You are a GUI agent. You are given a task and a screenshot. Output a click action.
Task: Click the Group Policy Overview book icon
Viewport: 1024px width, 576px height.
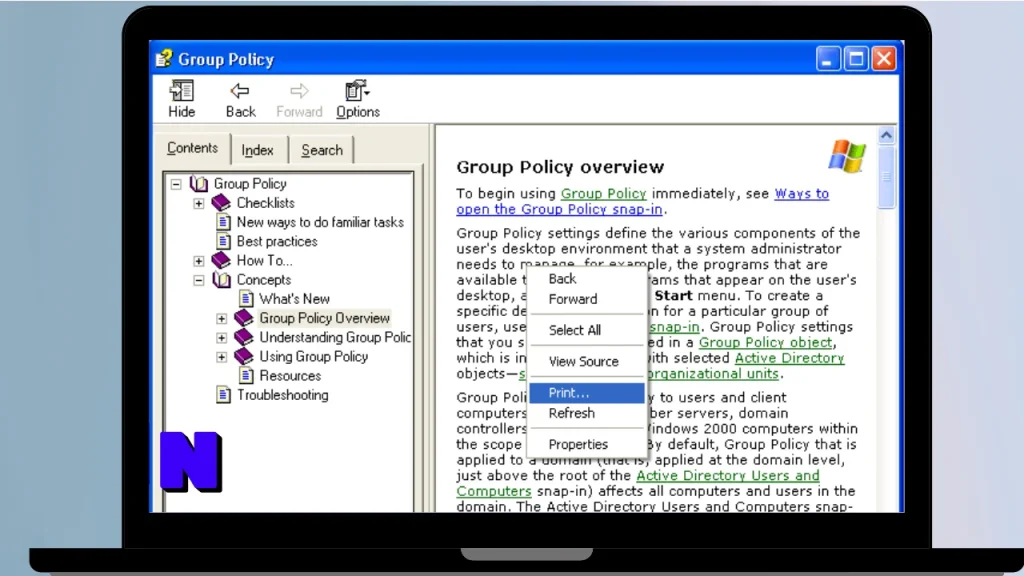244,318
